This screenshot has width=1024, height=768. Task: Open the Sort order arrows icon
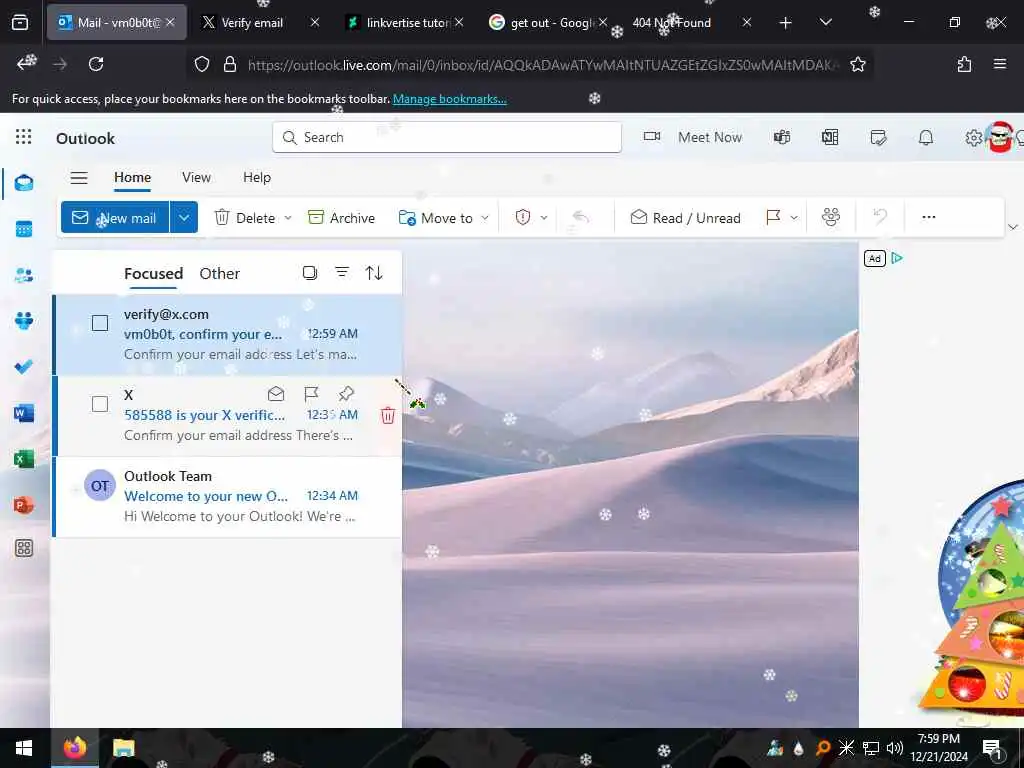tap(374, 272)
